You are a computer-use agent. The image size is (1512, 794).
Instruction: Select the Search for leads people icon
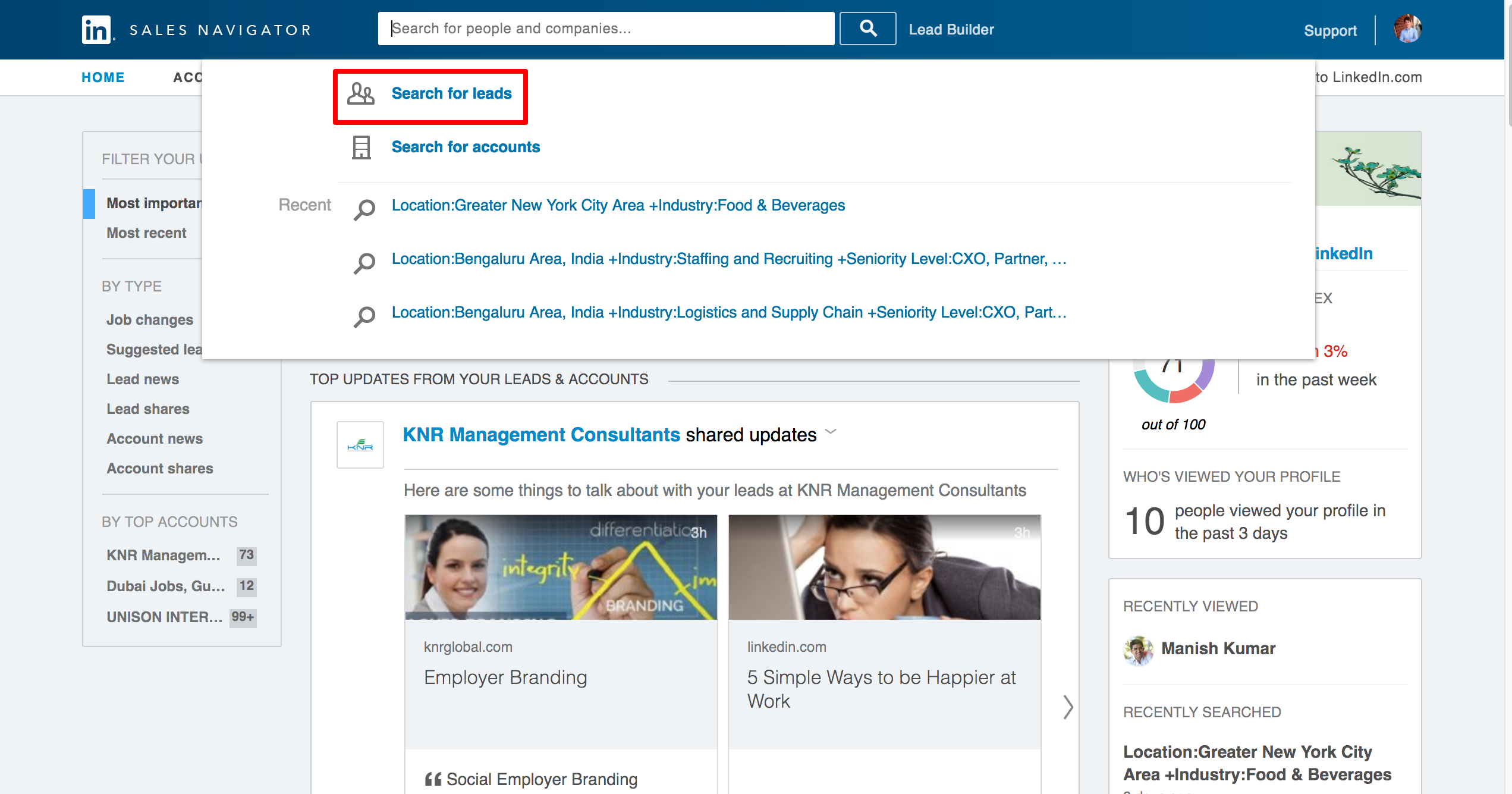[x=360, y=93]
